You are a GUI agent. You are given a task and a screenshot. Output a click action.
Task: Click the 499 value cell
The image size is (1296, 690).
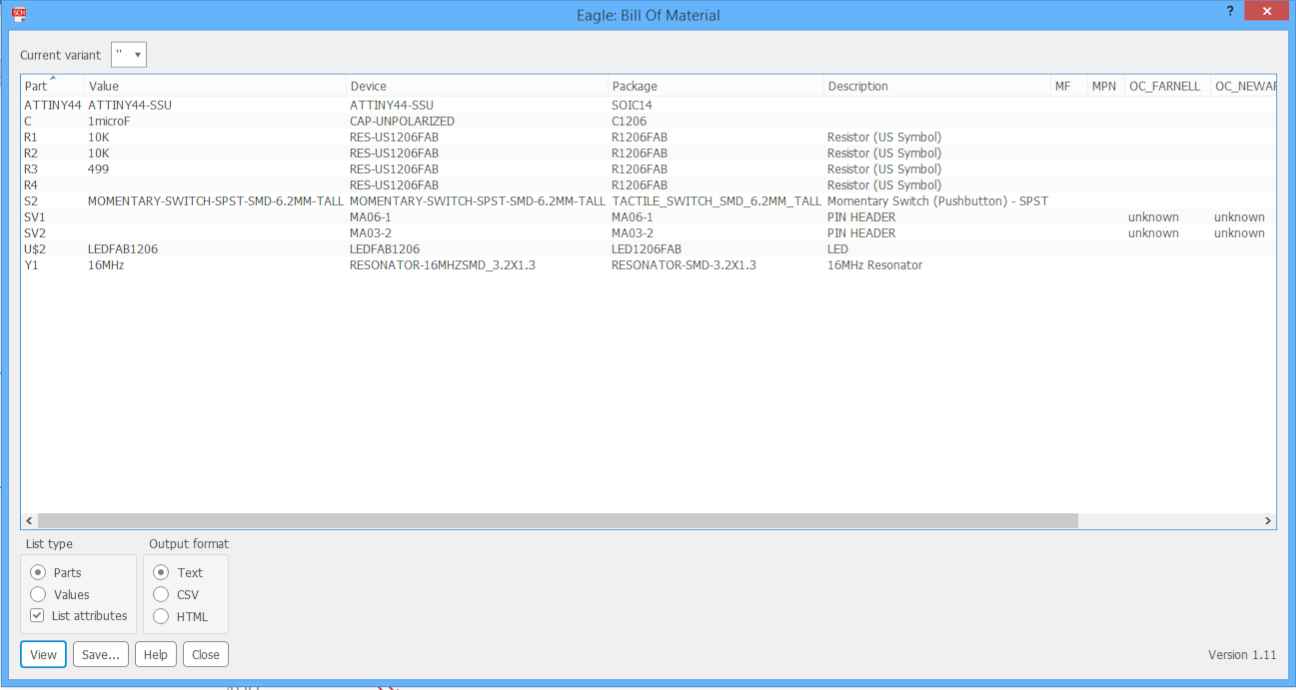coord(98,169)
